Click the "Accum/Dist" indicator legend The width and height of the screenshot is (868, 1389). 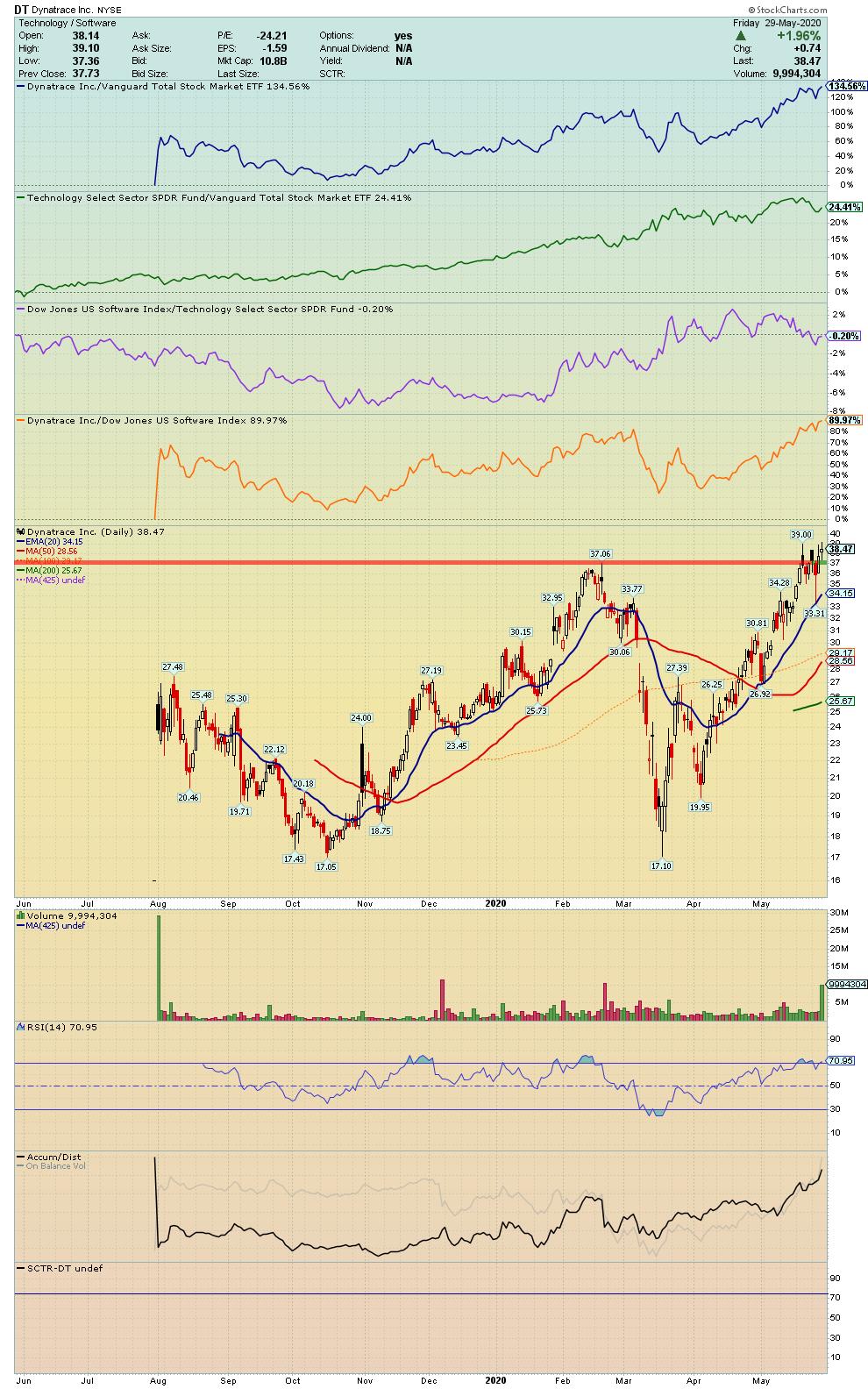tap(48, 1157)
